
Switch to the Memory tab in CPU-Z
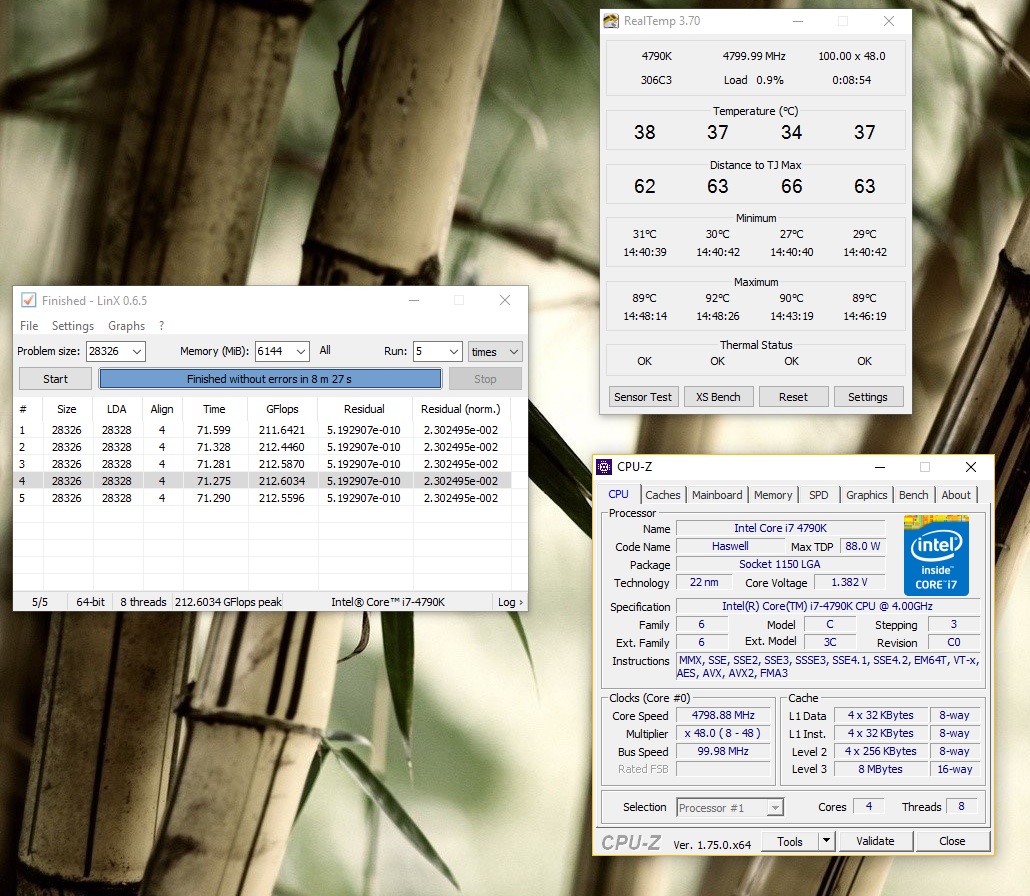pos(772,495)
